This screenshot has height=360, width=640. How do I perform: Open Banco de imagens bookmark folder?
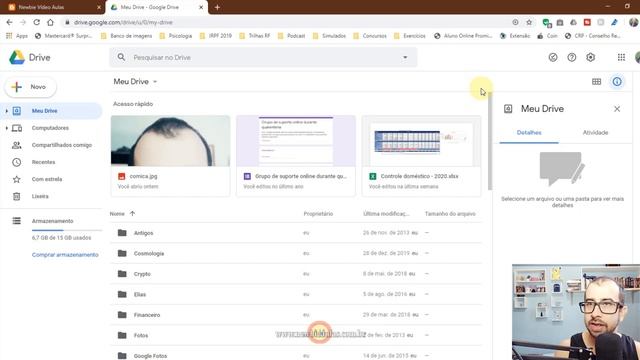pos(127,36)
